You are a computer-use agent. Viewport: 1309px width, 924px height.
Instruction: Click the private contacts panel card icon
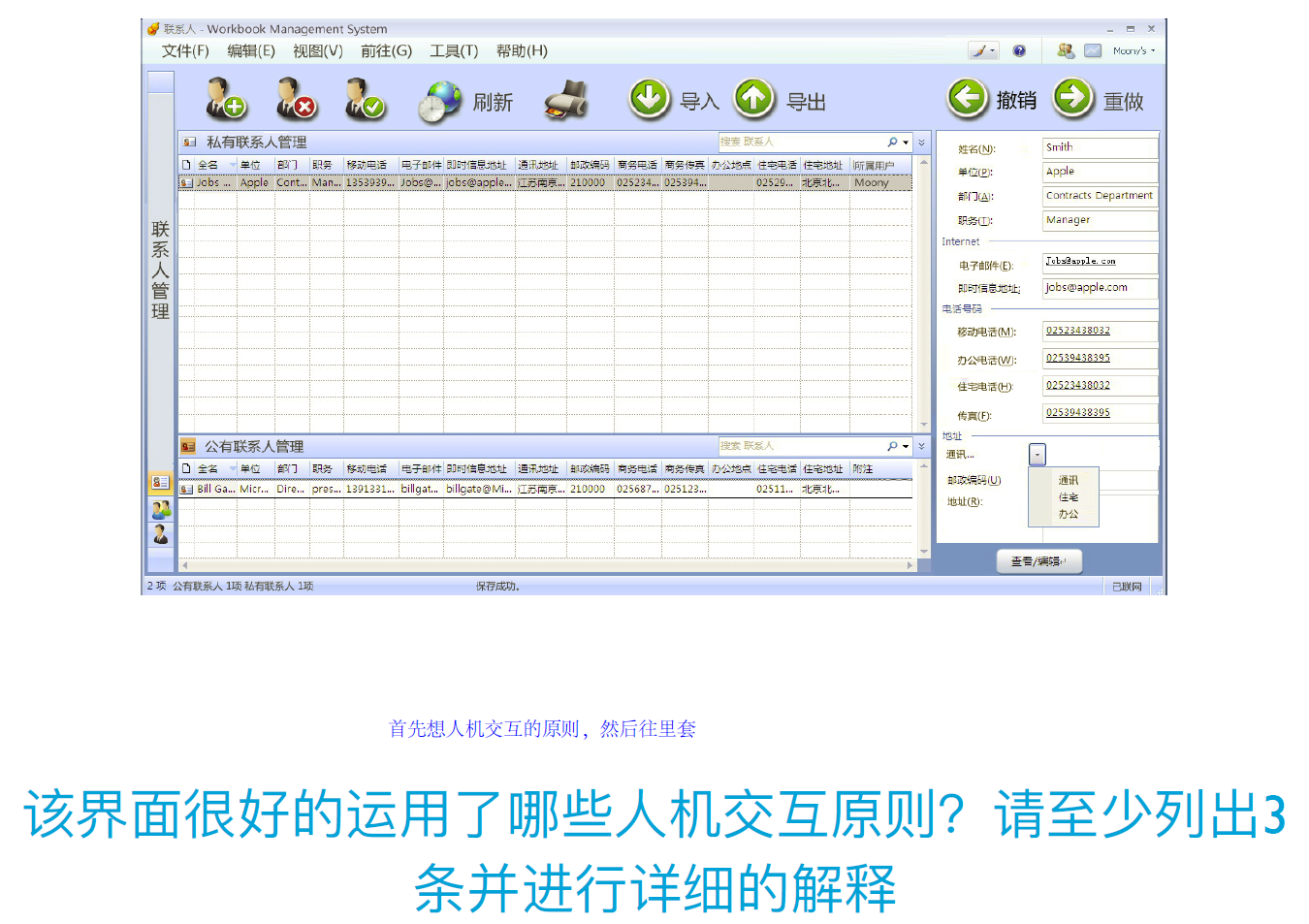click(x=189, y=143)
